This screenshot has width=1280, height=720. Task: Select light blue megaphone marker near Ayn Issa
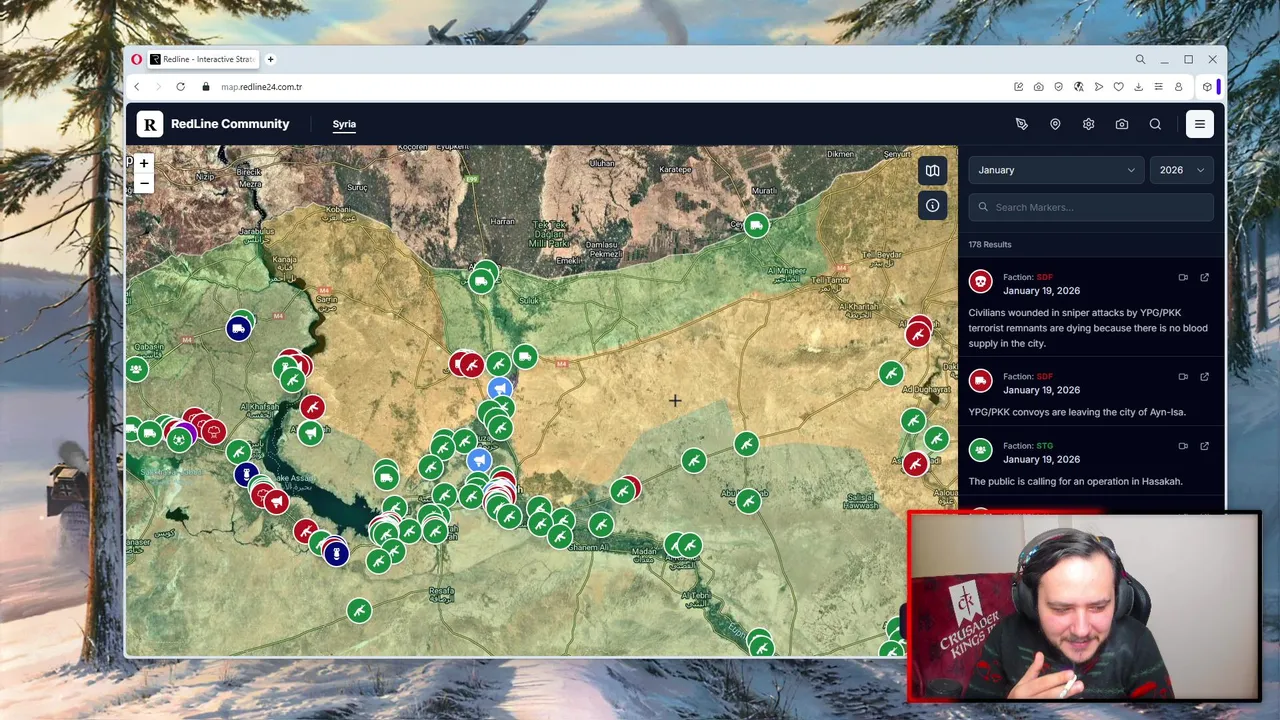click(x=500, y=389)
